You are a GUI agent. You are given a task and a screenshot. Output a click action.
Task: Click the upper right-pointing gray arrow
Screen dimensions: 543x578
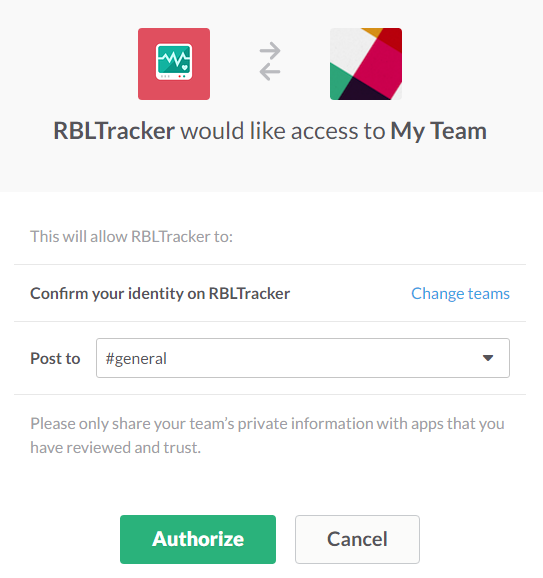(x=270, y=51)
